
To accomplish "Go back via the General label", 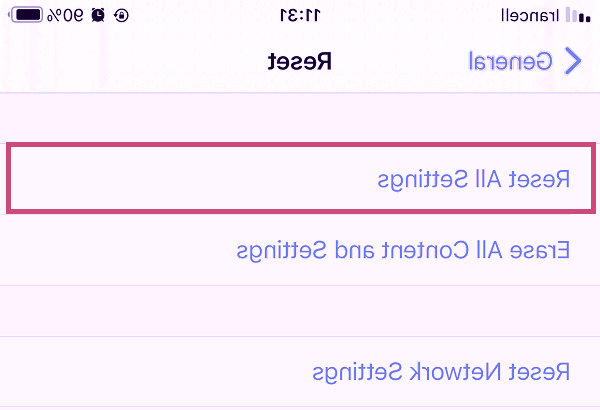I will [510, 61].
